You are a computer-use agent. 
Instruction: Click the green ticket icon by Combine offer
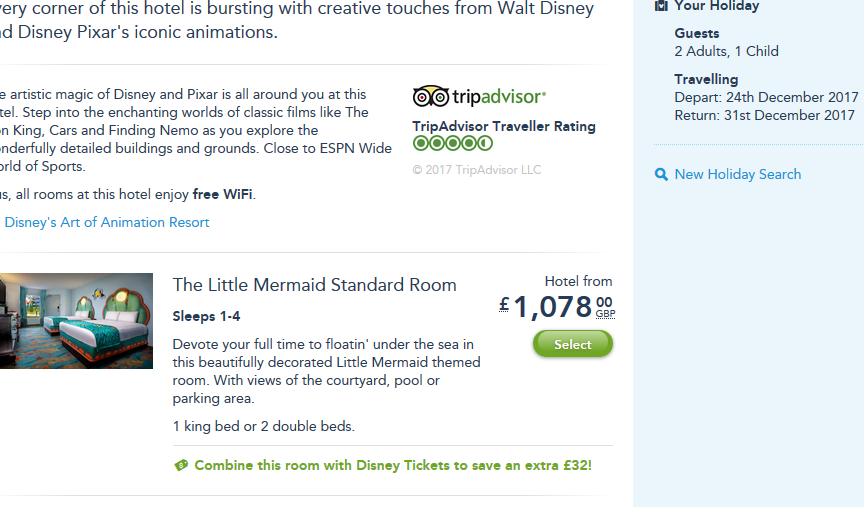click(181, 466)
